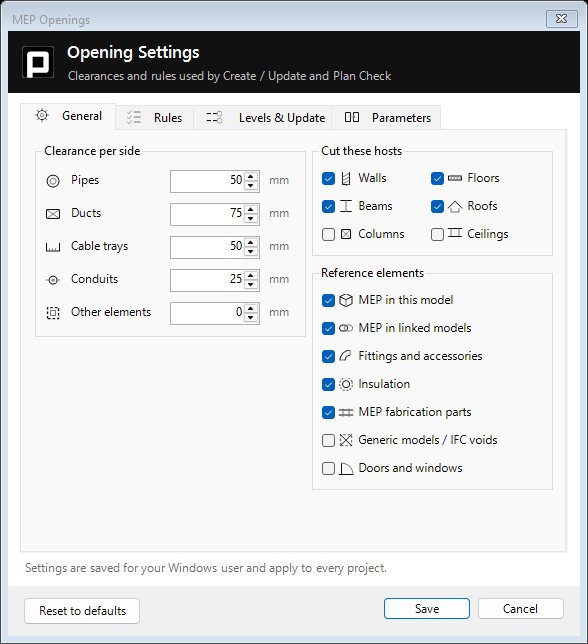Click the Fittings and accessories elbow icon
This screenshot has height=644, width=588.
[346, 356]
